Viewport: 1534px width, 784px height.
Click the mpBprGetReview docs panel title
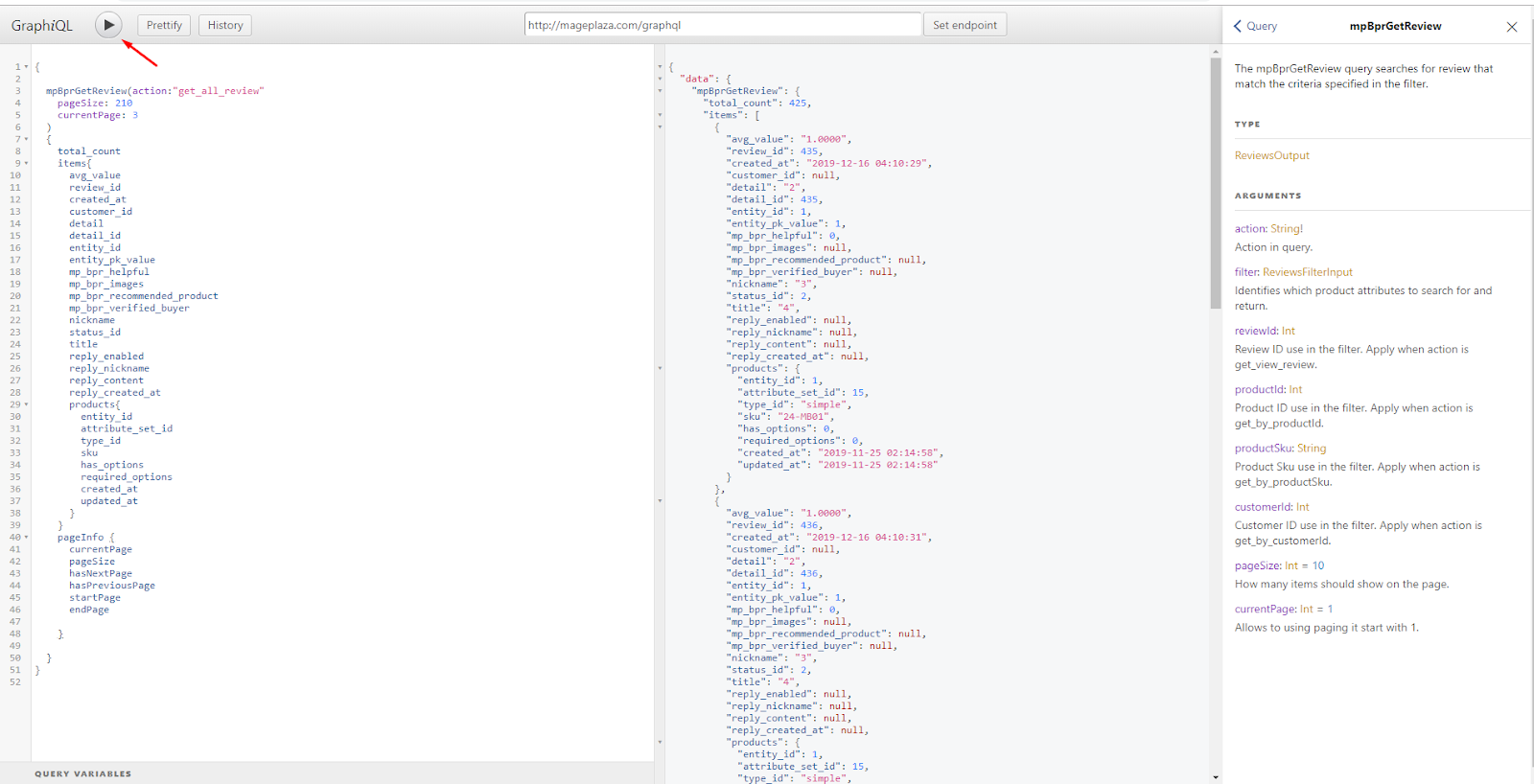[x=1395, y=27]
